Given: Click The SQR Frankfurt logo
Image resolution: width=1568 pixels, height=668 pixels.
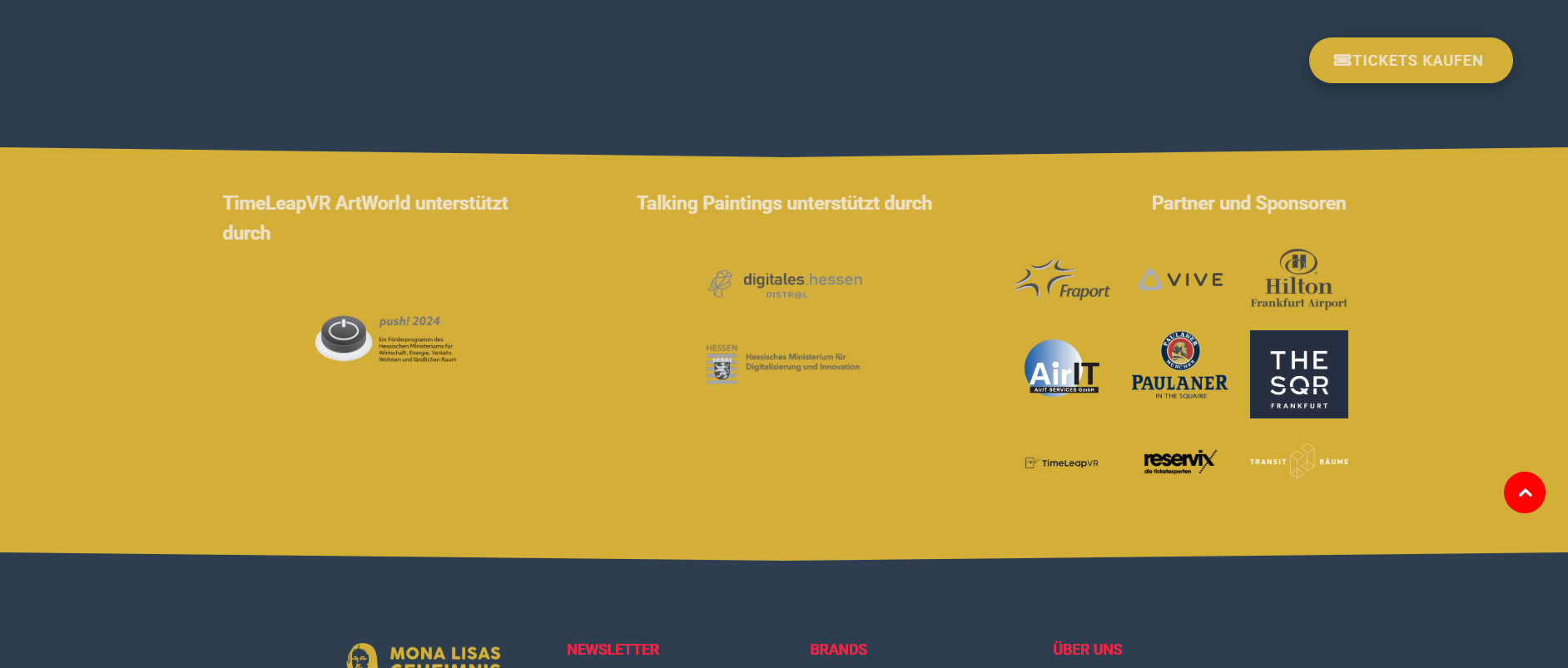Looking at the screenshot, I should 1298,374.
